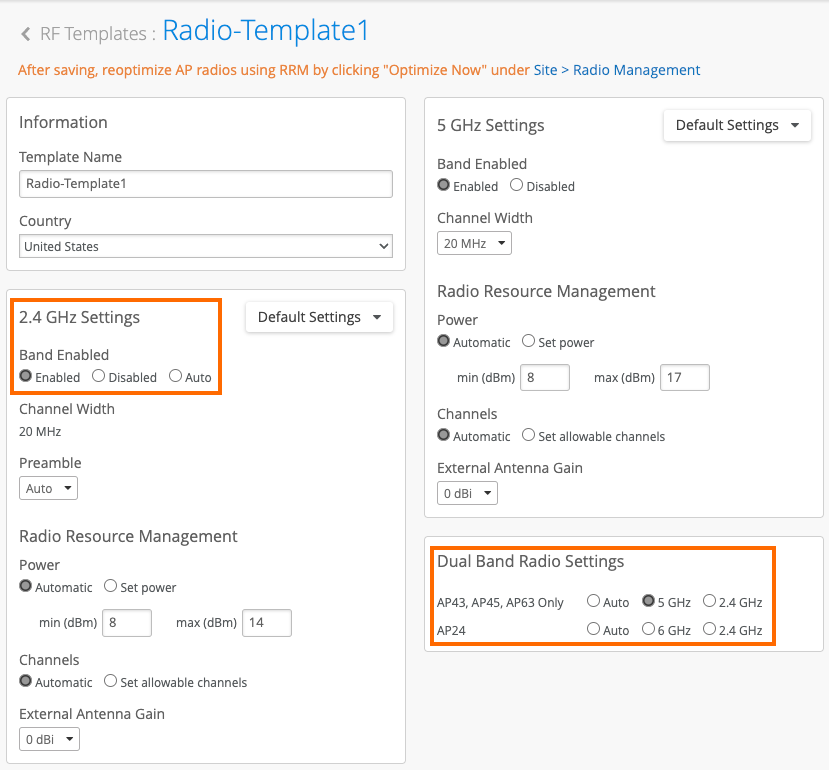Go back to RF Templates list
Screen dimensions: 829x770
click(93, 34)
